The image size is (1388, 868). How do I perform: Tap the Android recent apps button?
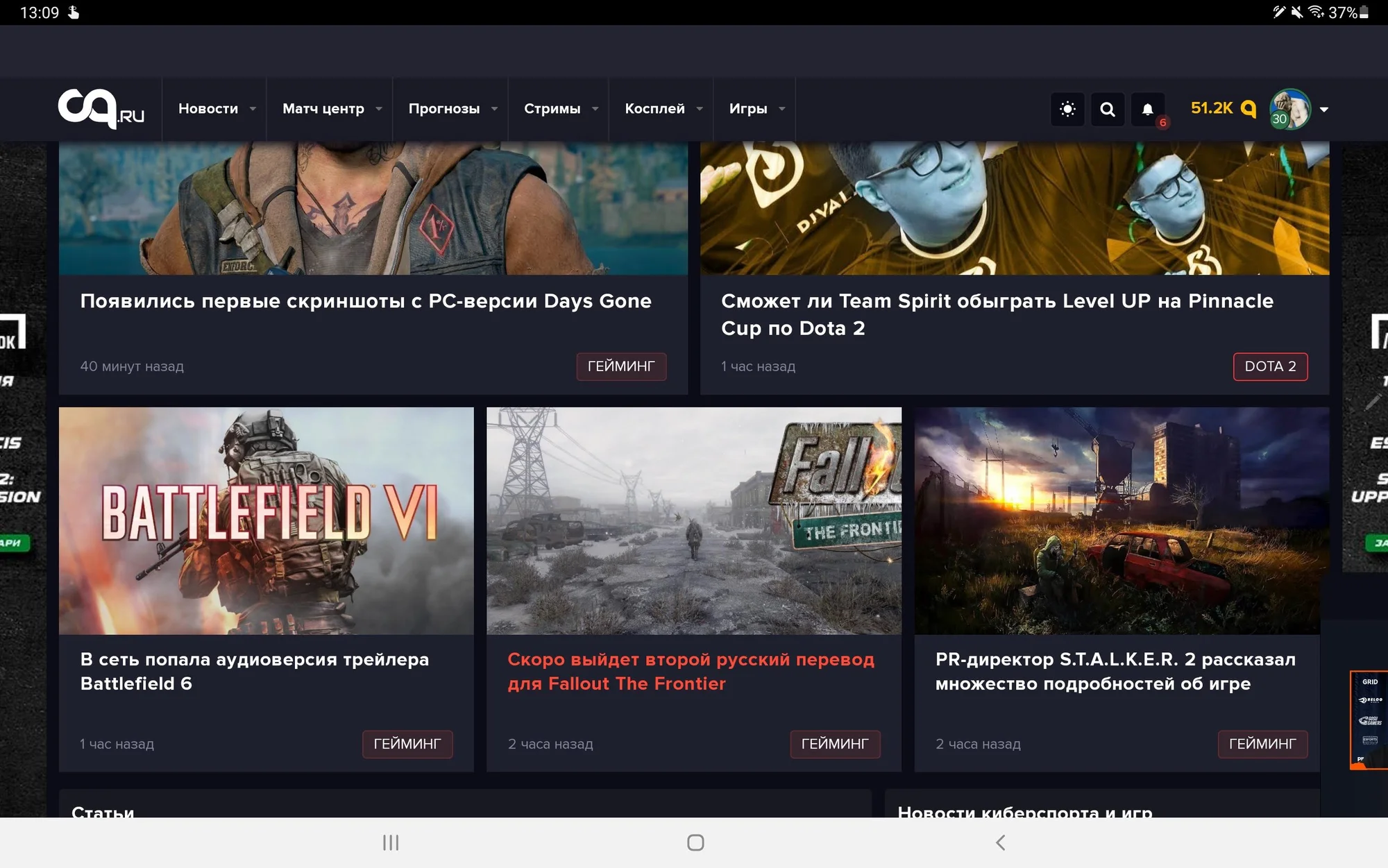(391, 842)
